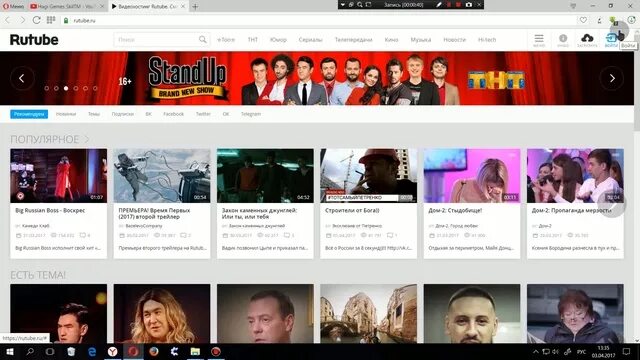The image size is (640, 360).
Task: Open Yandex browser from taskbar
Action: [113, 351]
